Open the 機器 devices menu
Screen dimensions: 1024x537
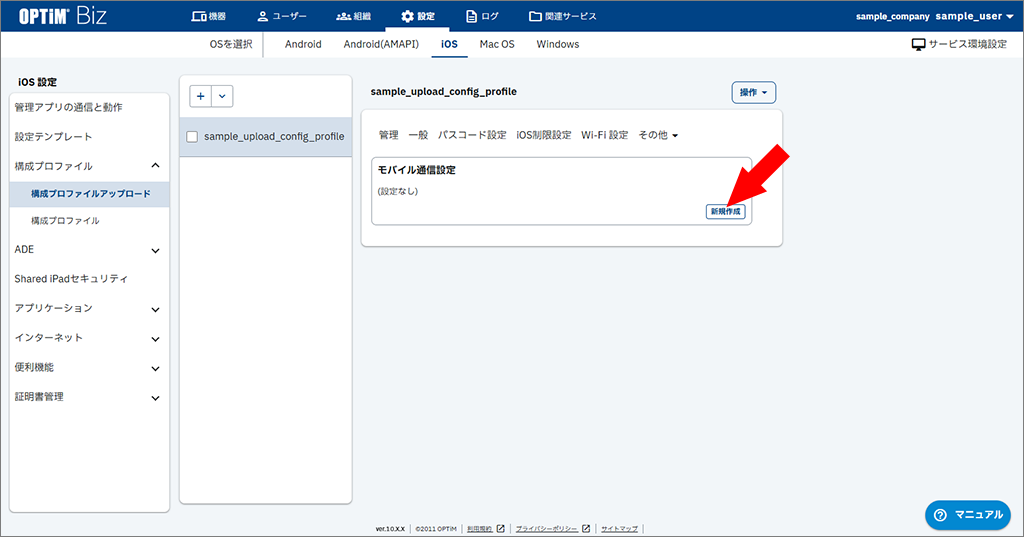[x=208, y=16]
